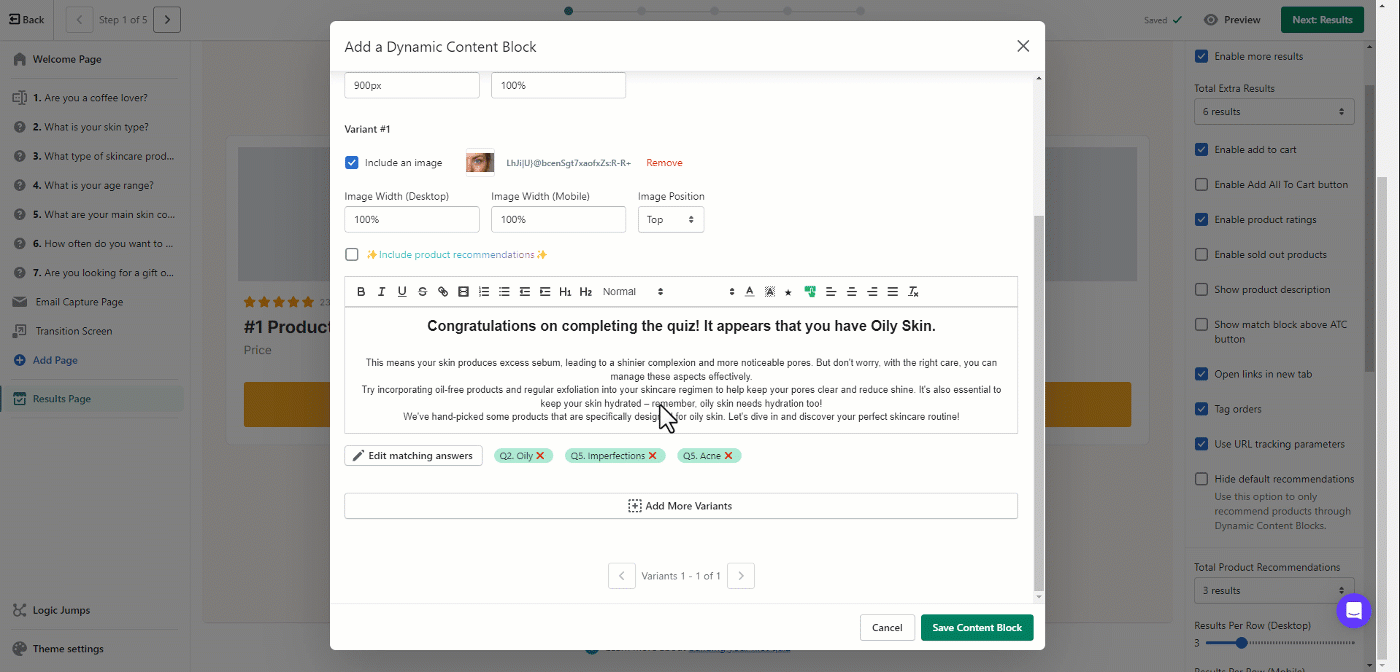Decrease text indent
This screenshot has width=1400, height=672.
point(525,292)
